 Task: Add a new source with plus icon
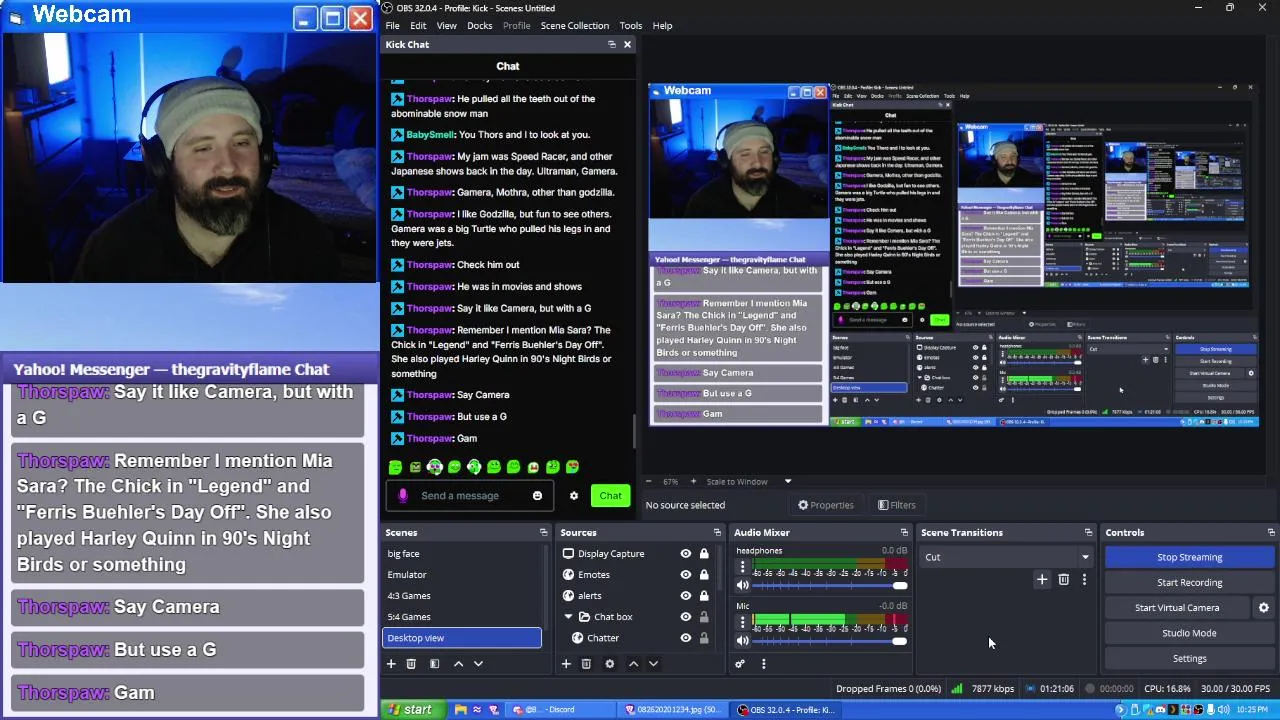566,664
